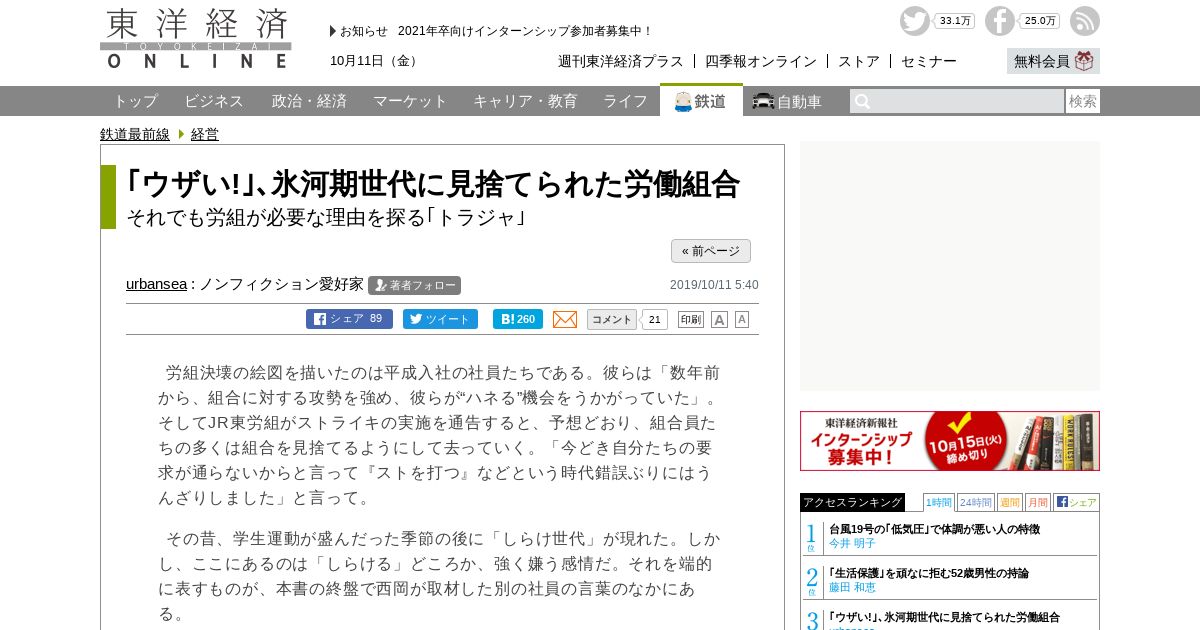Image resolution: width=1200 pixels, height=630 pixels.
Task: Open the マーケット menu item
Action: click(x=410, y=101)
